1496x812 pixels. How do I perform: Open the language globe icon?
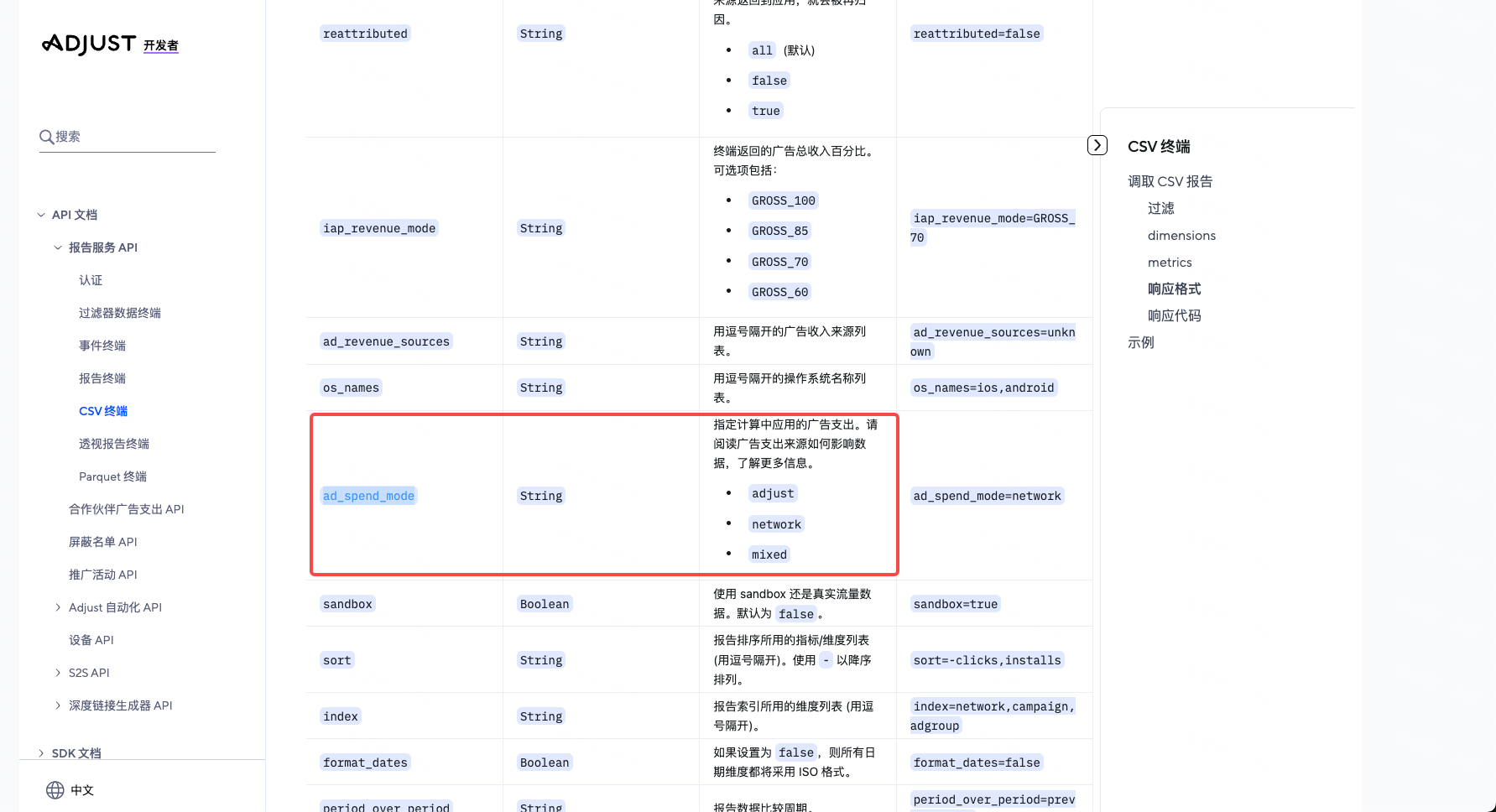[55, 790]
